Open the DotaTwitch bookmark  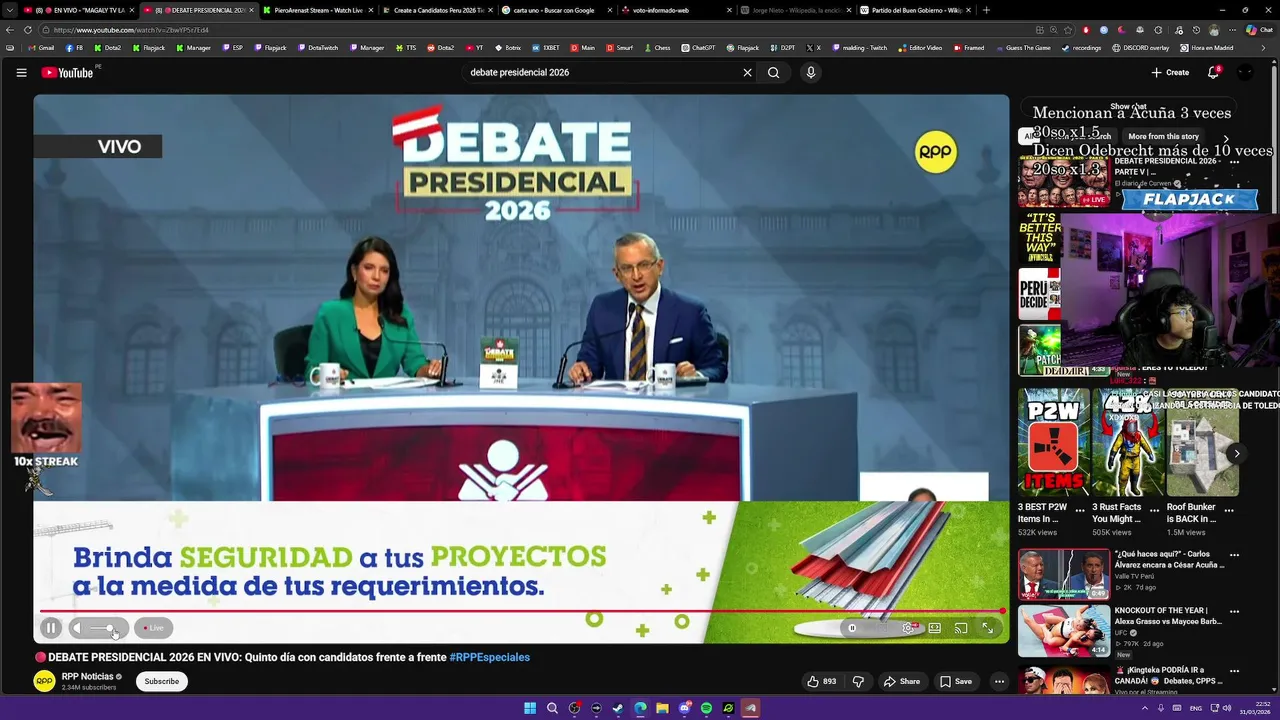pyautogui.click(x=317, y=48)
